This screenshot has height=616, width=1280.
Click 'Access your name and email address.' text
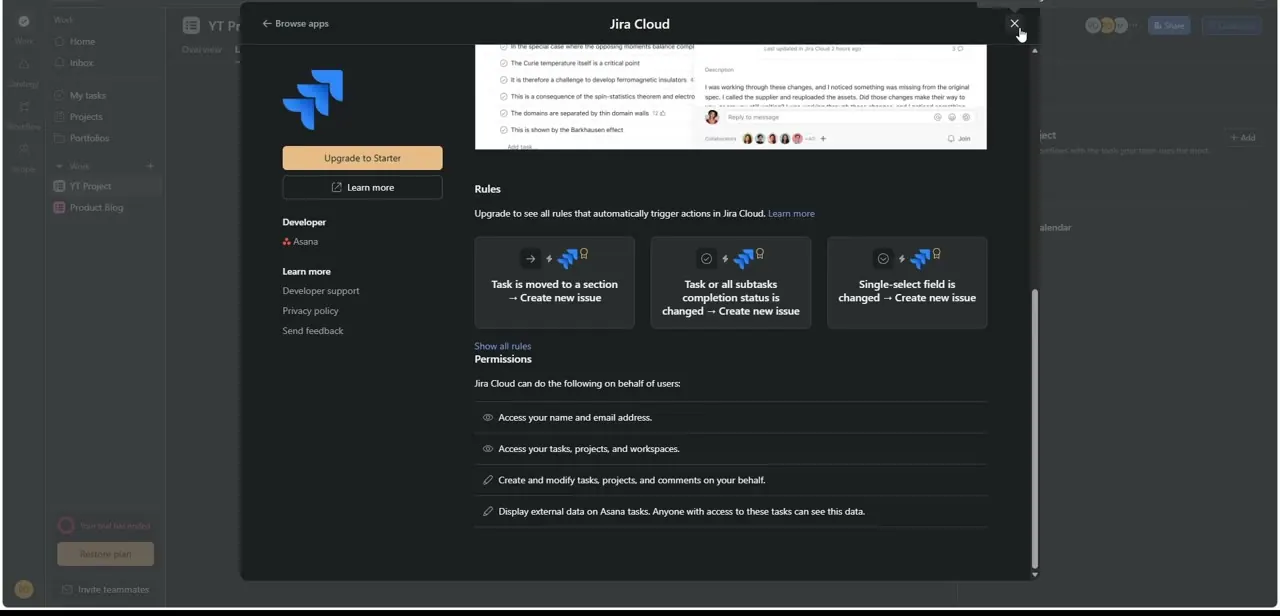[x=575, y=418]
